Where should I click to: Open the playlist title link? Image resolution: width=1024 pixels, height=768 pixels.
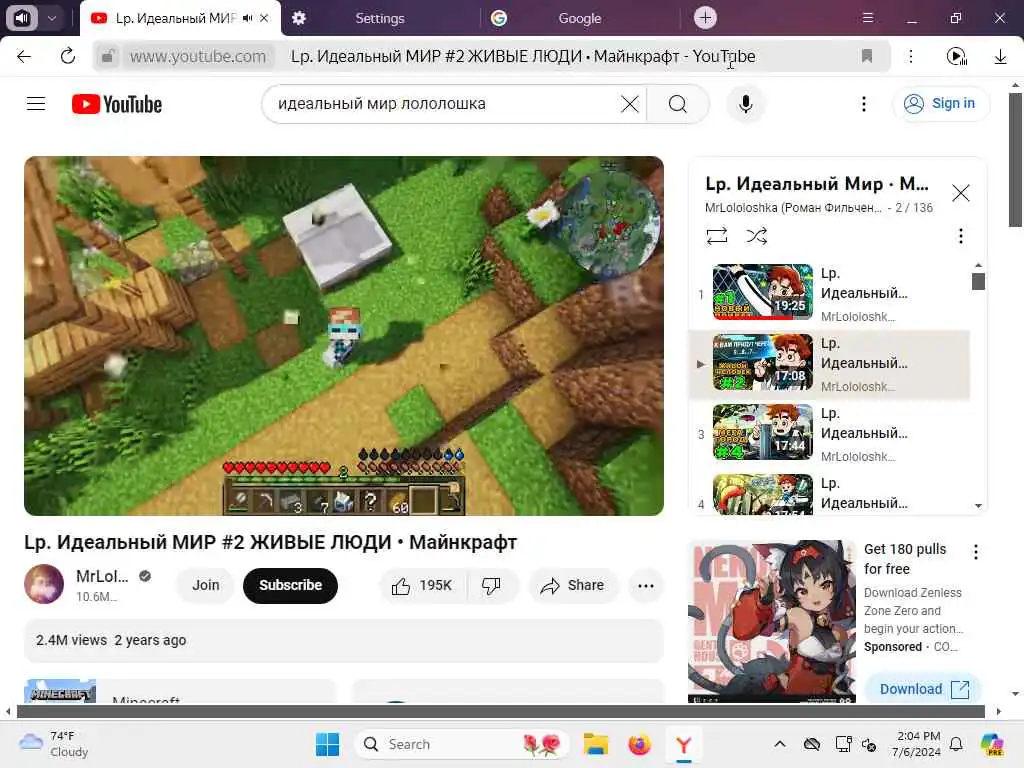(x=816, y=184)
